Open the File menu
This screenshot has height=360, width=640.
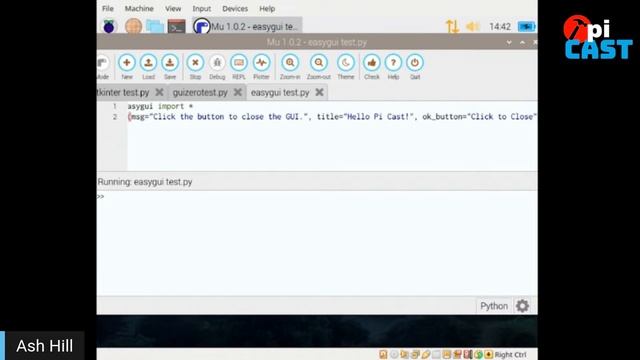point(108,9)
